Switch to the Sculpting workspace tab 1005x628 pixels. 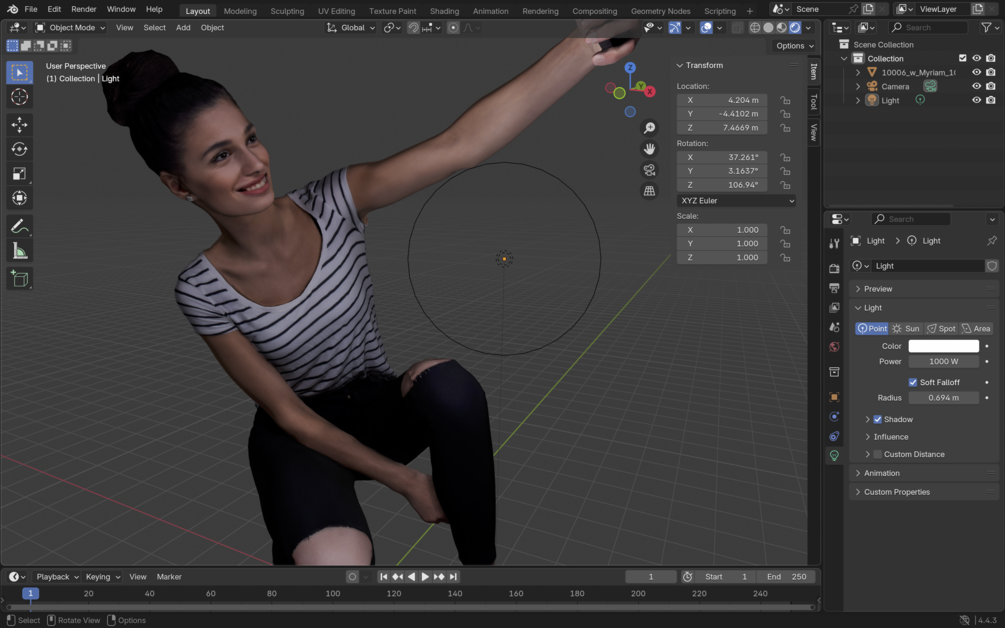287,11
